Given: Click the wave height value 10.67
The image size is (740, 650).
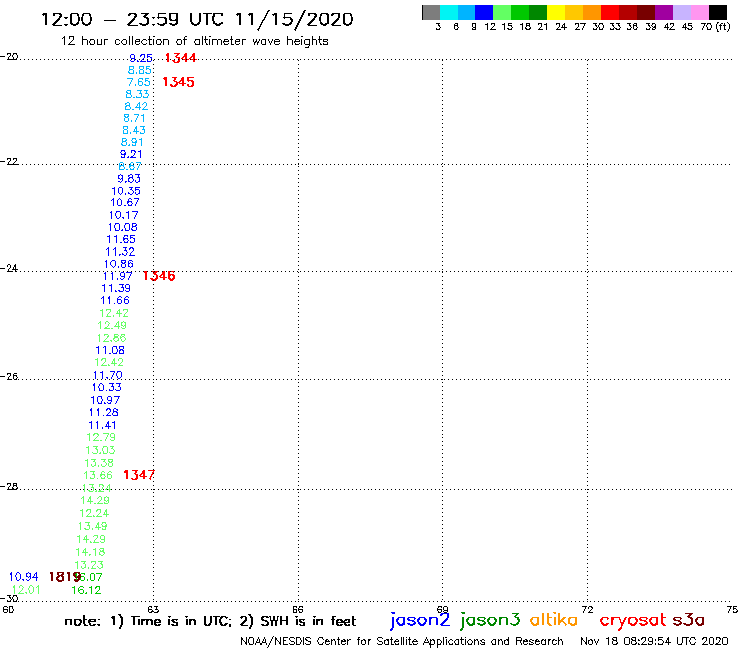Looking at the screenshot, I should click(125, 203).
